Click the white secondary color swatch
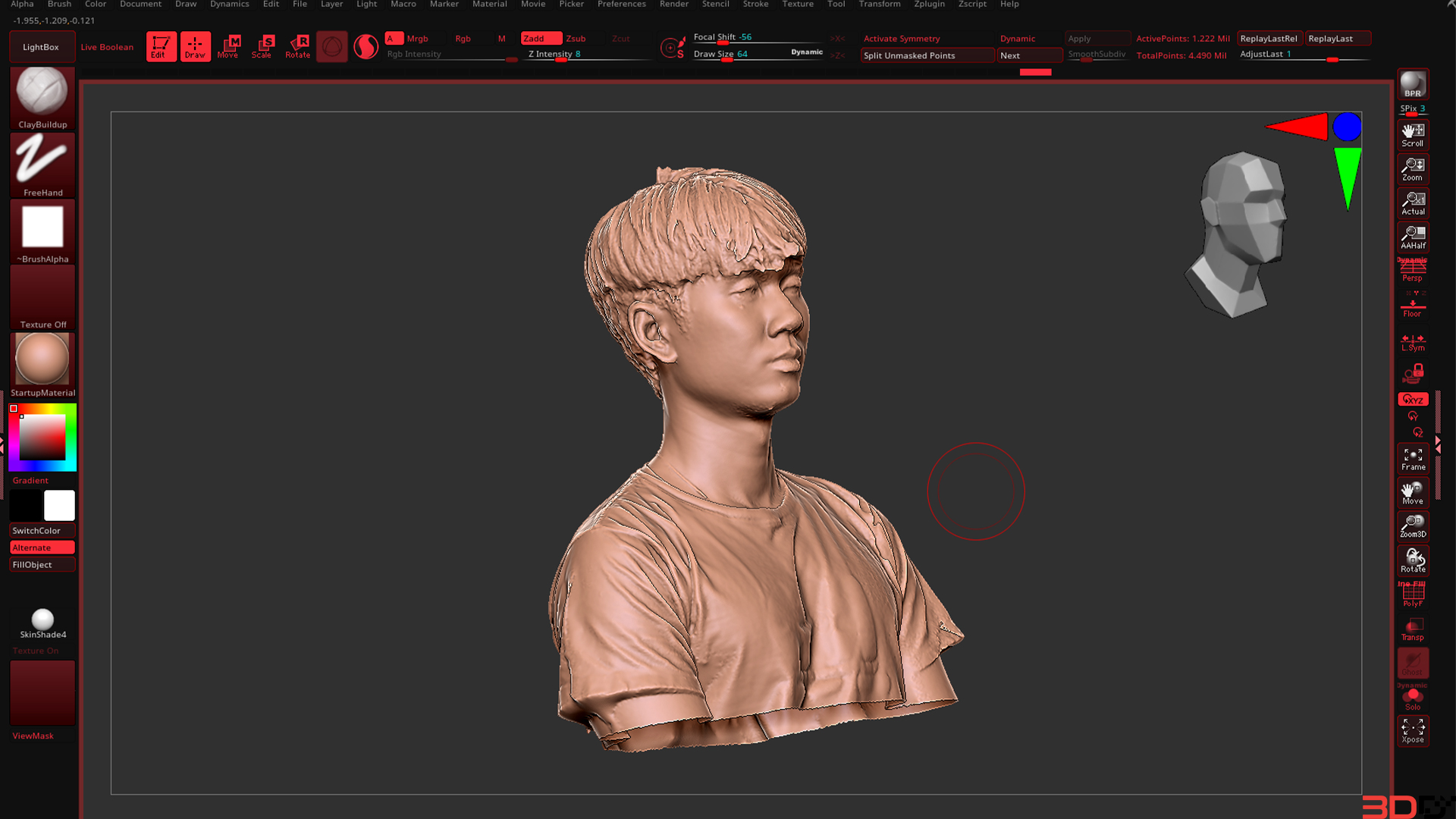Screen dimensions: 1456x819 [x=59, y=505]
